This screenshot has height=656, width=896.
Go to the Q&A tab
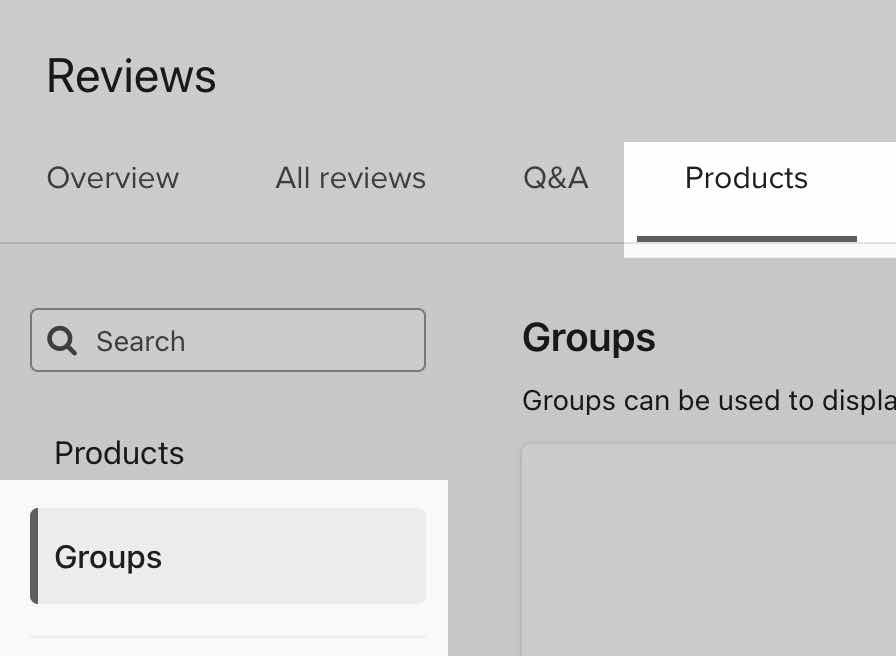556,178
